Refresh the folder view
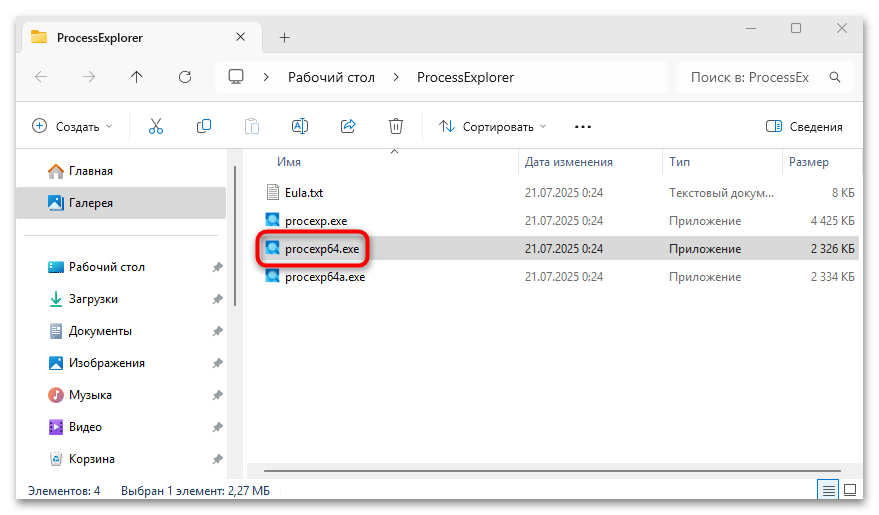Viewport: 879px width, 515px height. (x=185, y=77)
